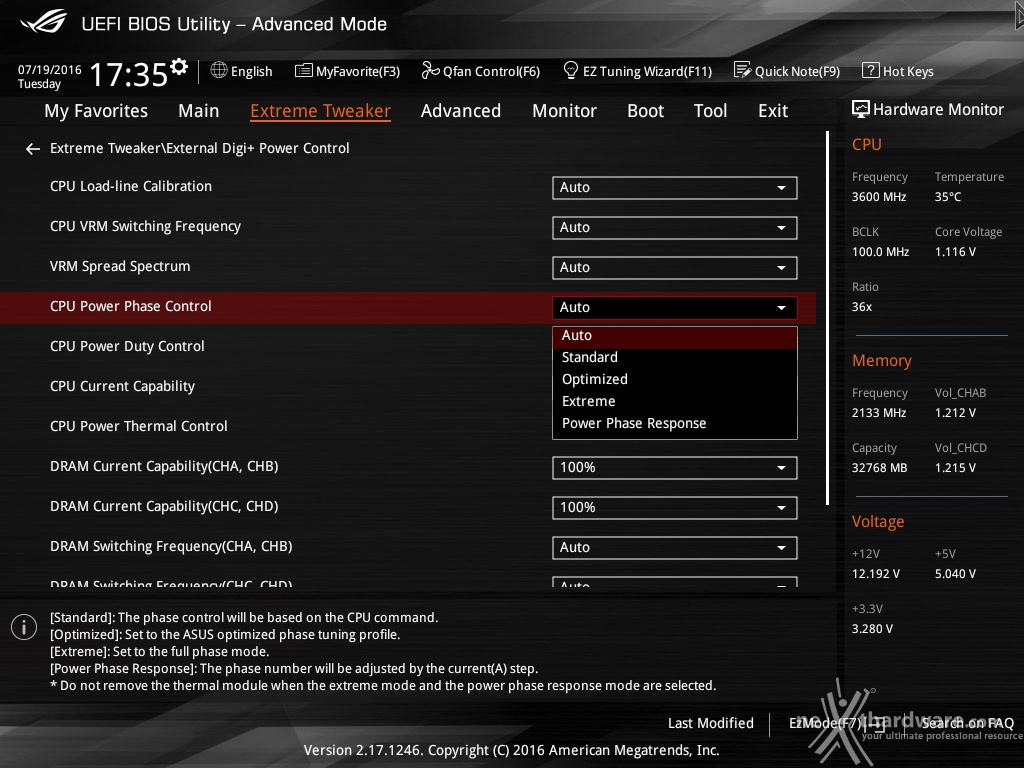Click the MyFavorite list icon
1024x768 pixels.
(x=304, y=71)
